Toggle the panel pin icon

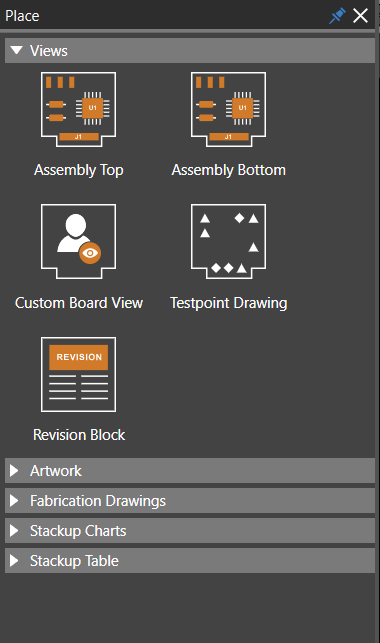pyautogui.click(x=337, y=16)
